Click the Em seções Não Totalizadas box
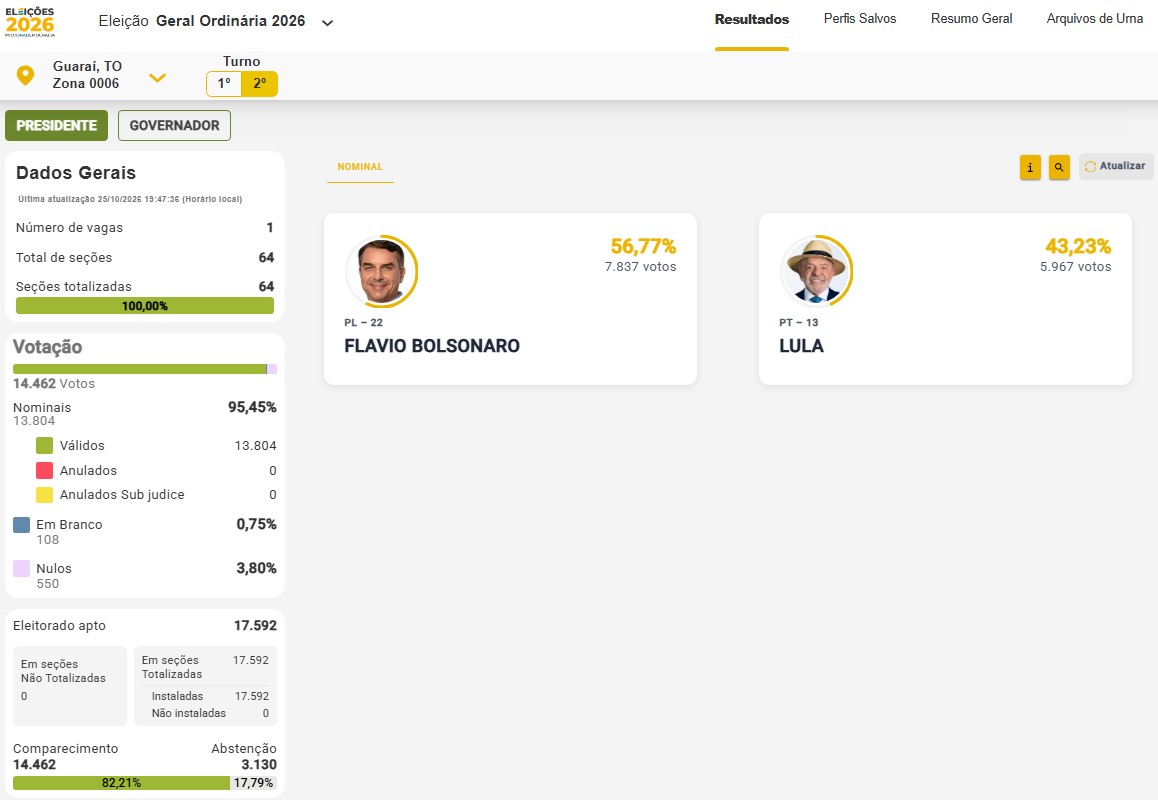Image resolution: width=1158 pixels, height=800 pixels. [70, 686]
